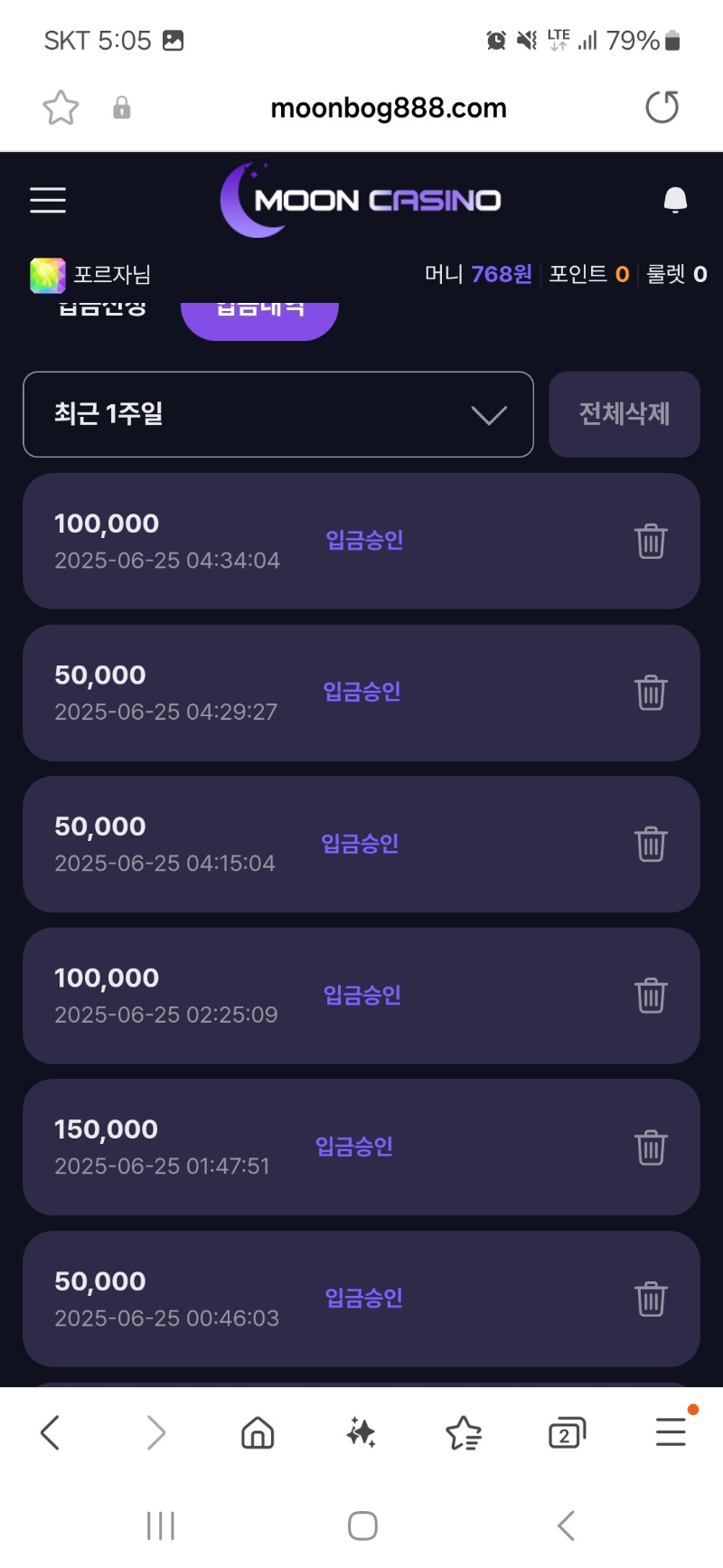Reload the page with the refresh icon
This screenshot has height=1568, width=723.
point(662,108)
